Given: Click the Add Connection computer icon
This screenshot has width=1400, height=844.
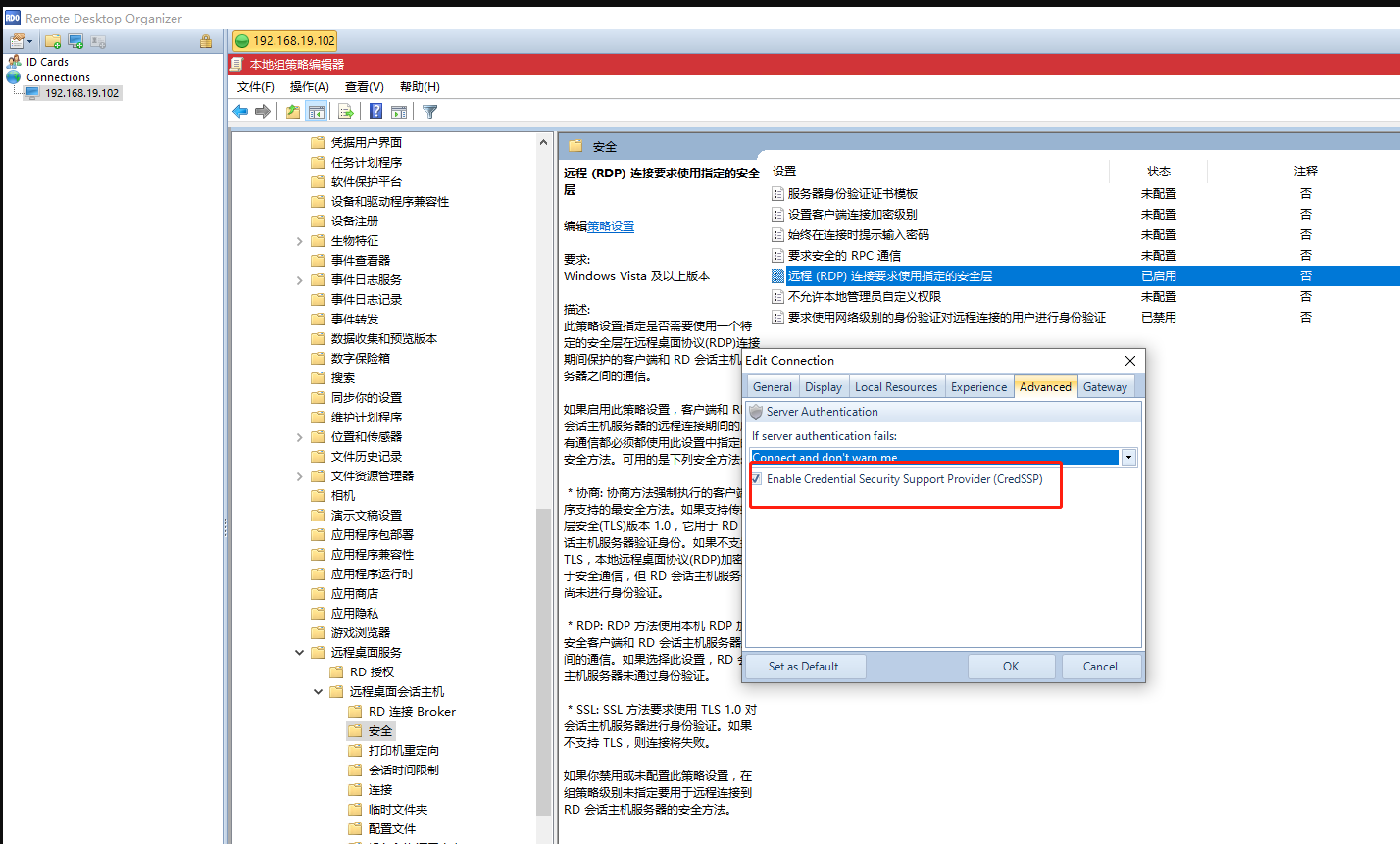Looking at the screenshot, I should (x=75, y=41).
